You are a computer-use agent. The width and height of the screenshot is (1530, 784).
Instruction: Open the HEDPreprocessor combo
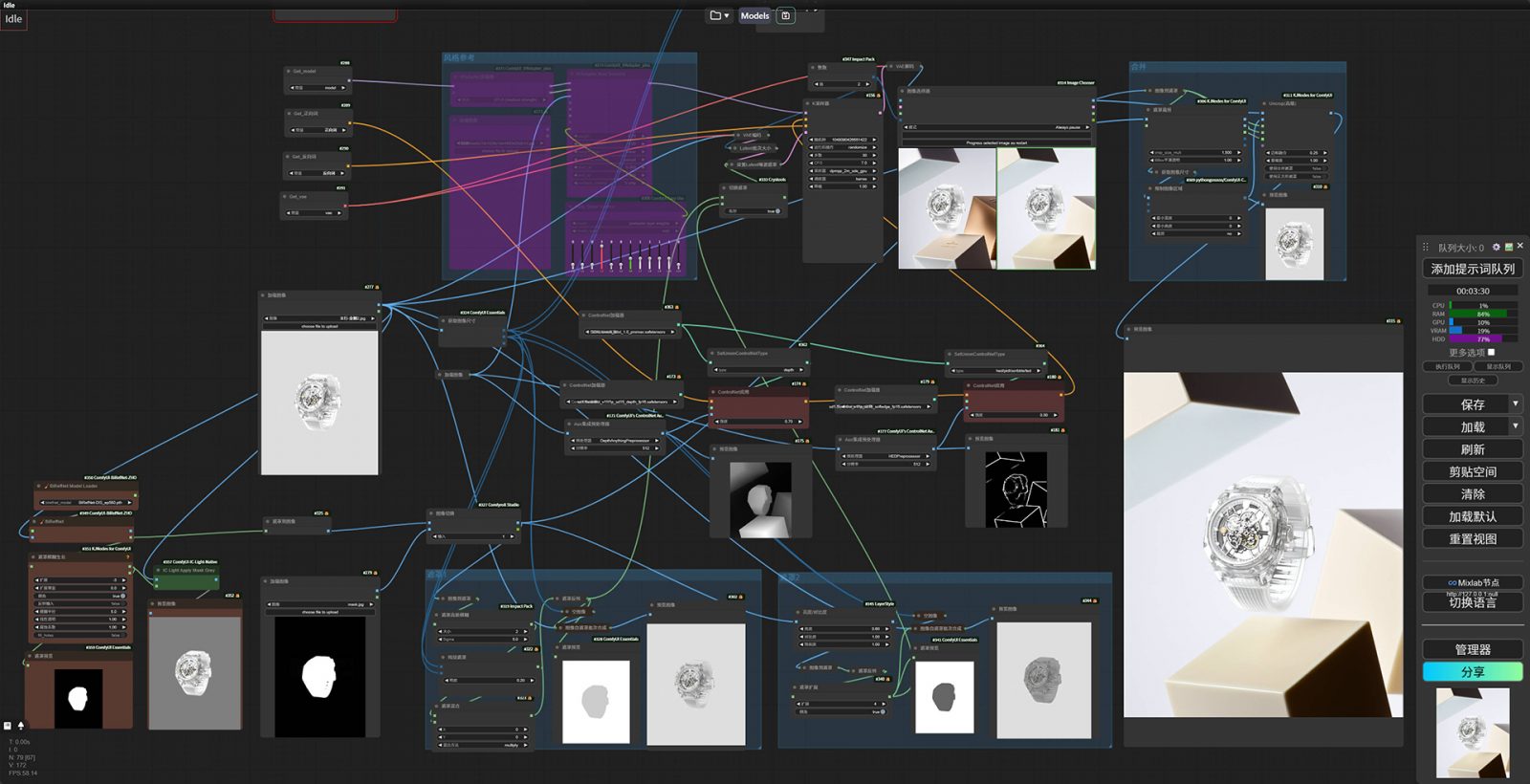click(885, 456)
